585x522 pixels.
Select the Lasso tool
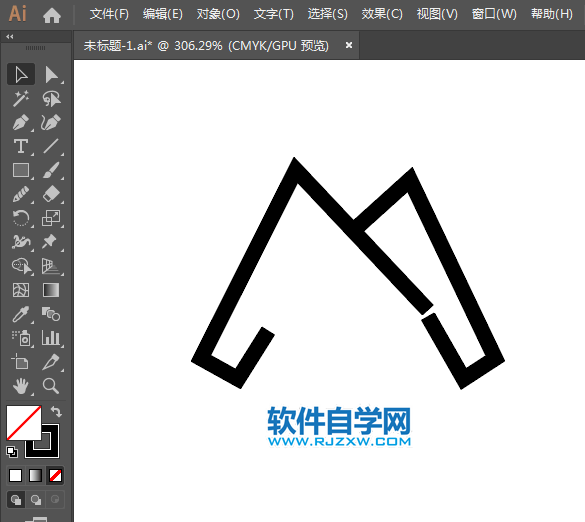tap(51, 99)
